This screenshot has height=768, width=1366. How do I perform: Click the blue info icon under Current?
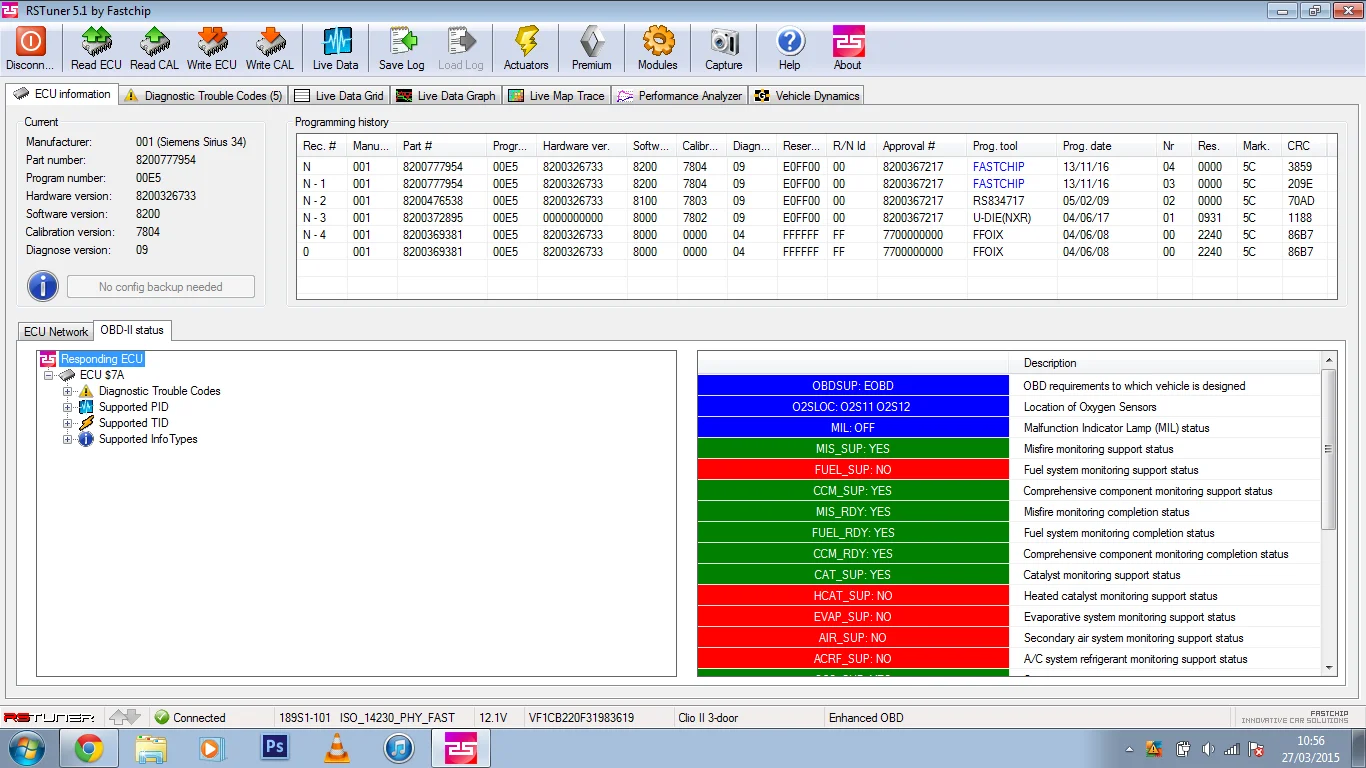pyautogui.click(x=43, y=286)
